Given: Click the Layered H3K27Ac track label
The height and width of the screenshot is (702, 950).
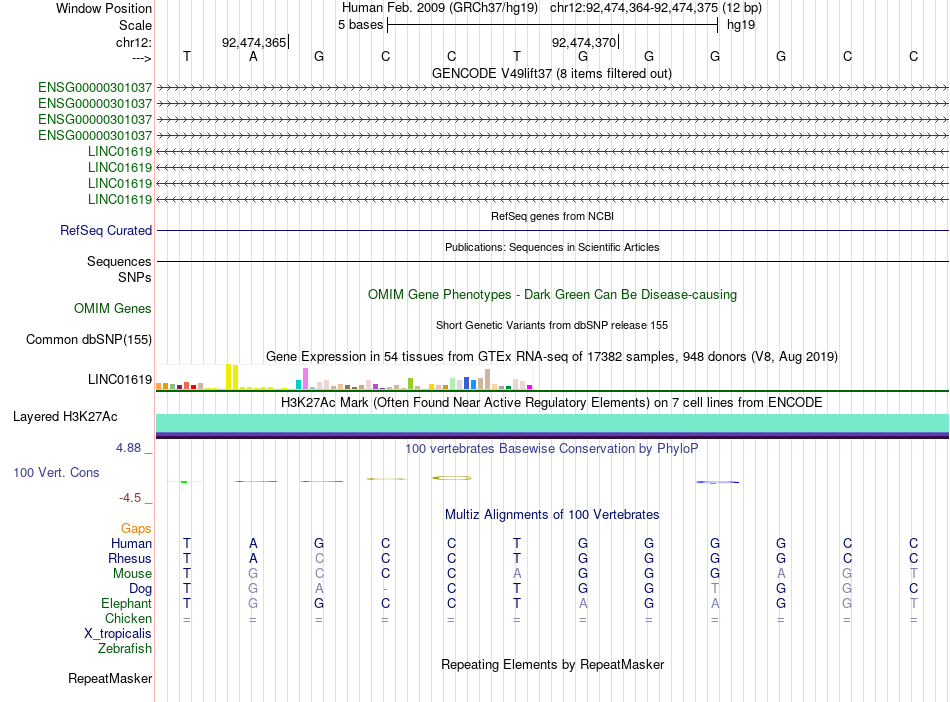Looking at the screenshot, I should (65, 416).
